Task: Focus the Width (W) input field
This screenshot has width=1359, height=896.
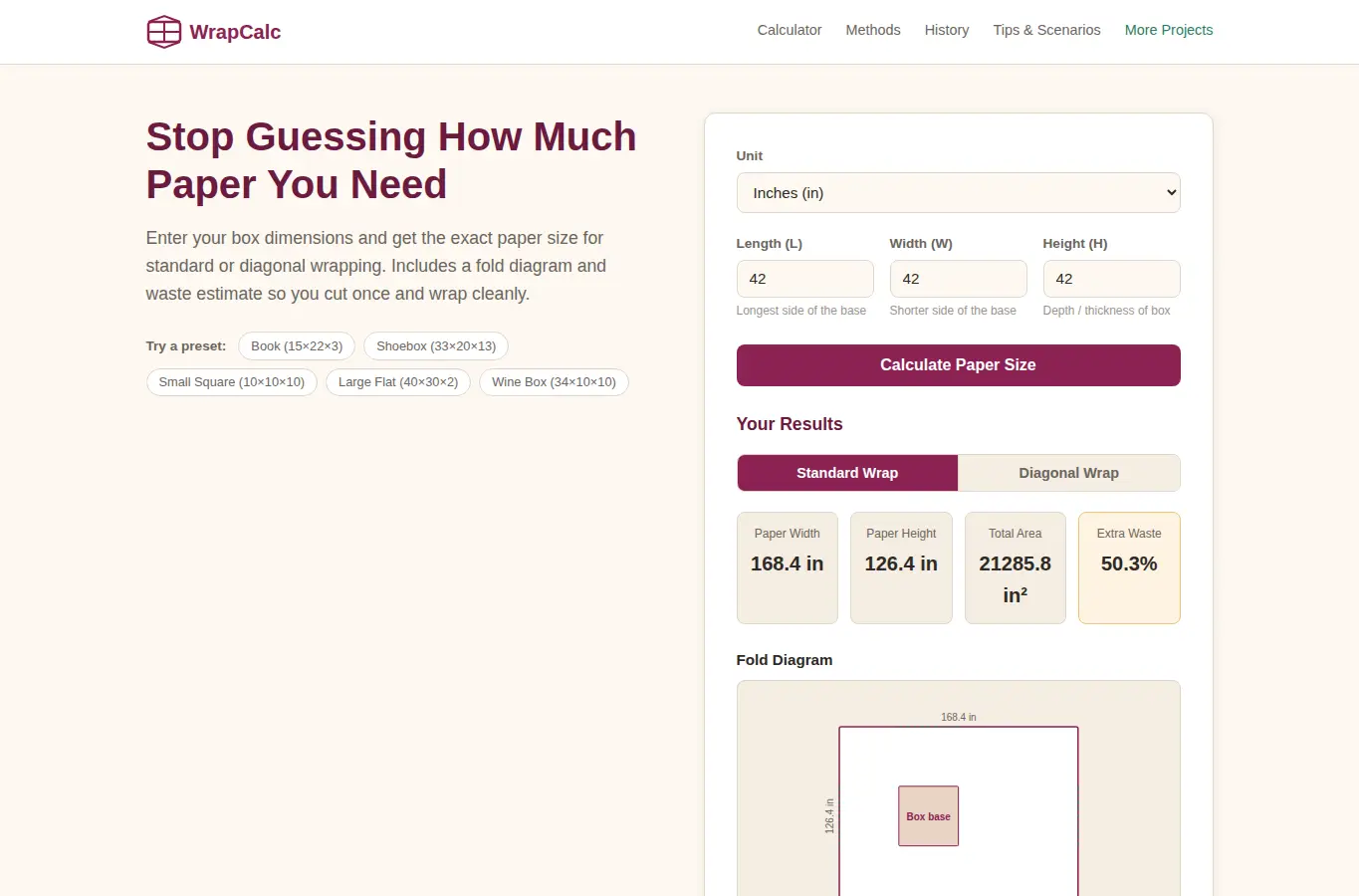Action: (x=958, y=279)
